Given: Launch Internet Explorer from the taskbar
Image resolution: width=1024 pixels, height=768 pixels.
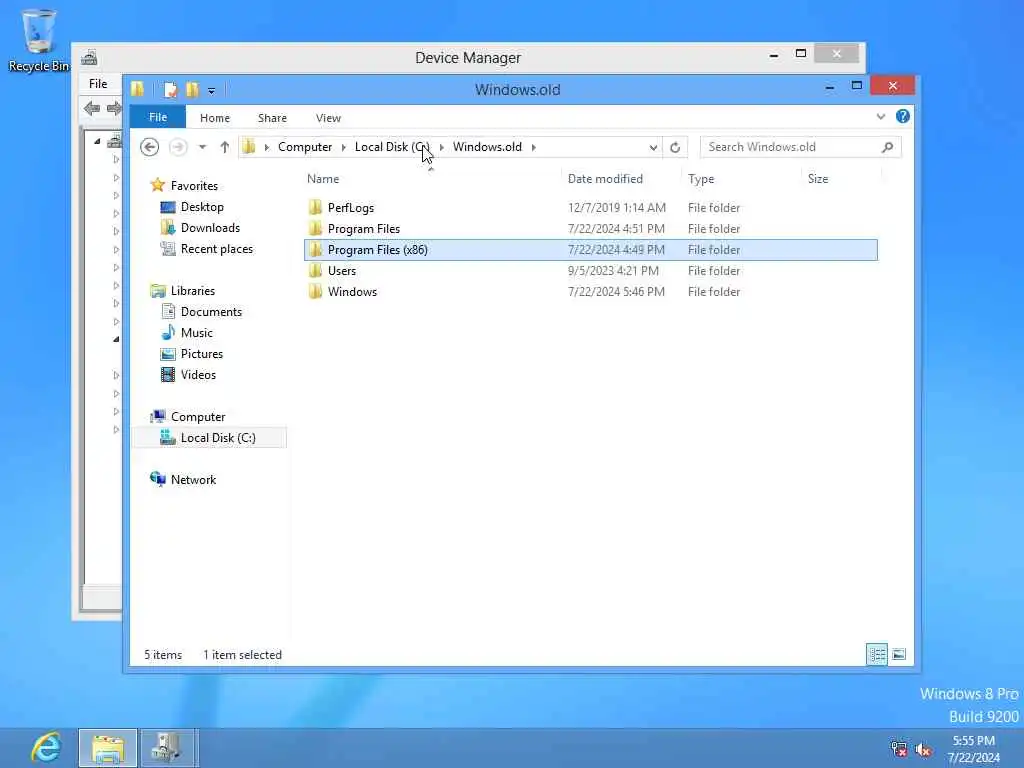Looking at the screenshot, I should [46, 748].
